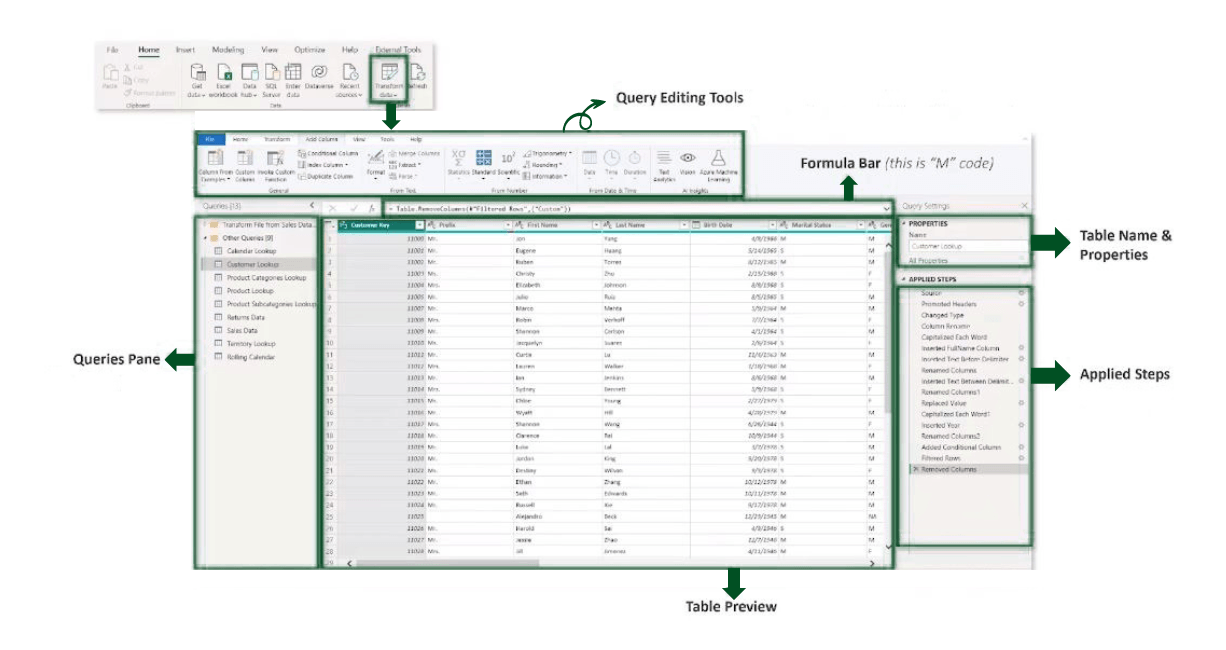Click the Format text icon
Viewport: 1226px width, 650px height.
[x=375, y=158]
